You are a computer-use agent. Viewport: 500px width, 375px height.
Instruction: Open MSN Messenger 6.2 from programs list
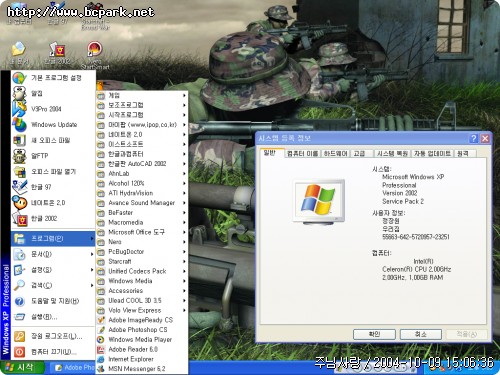pos(142,369)
